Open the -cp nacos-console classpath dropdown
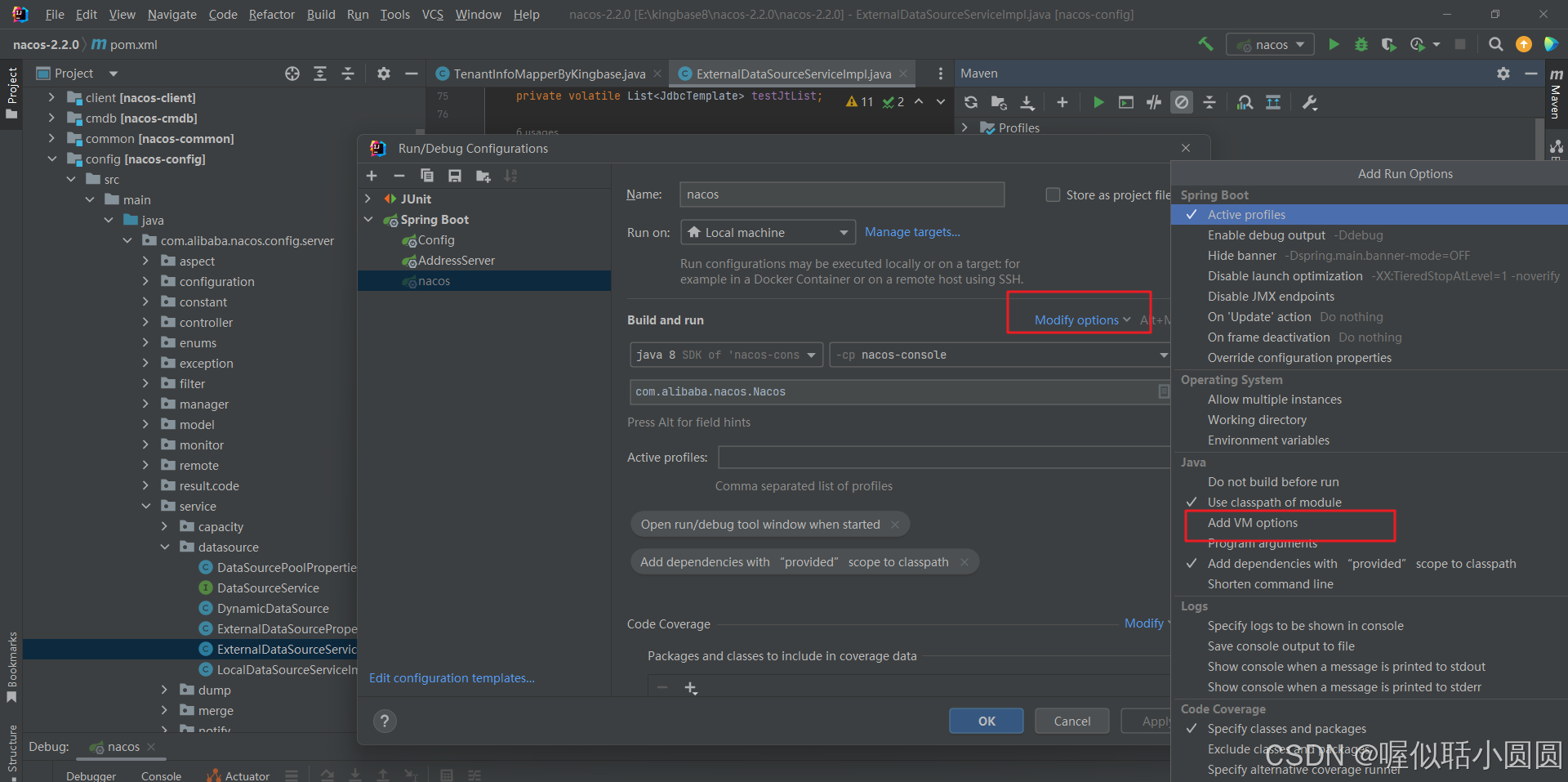The width and height of the screenshot is (1568, 782). point(1000,355)
